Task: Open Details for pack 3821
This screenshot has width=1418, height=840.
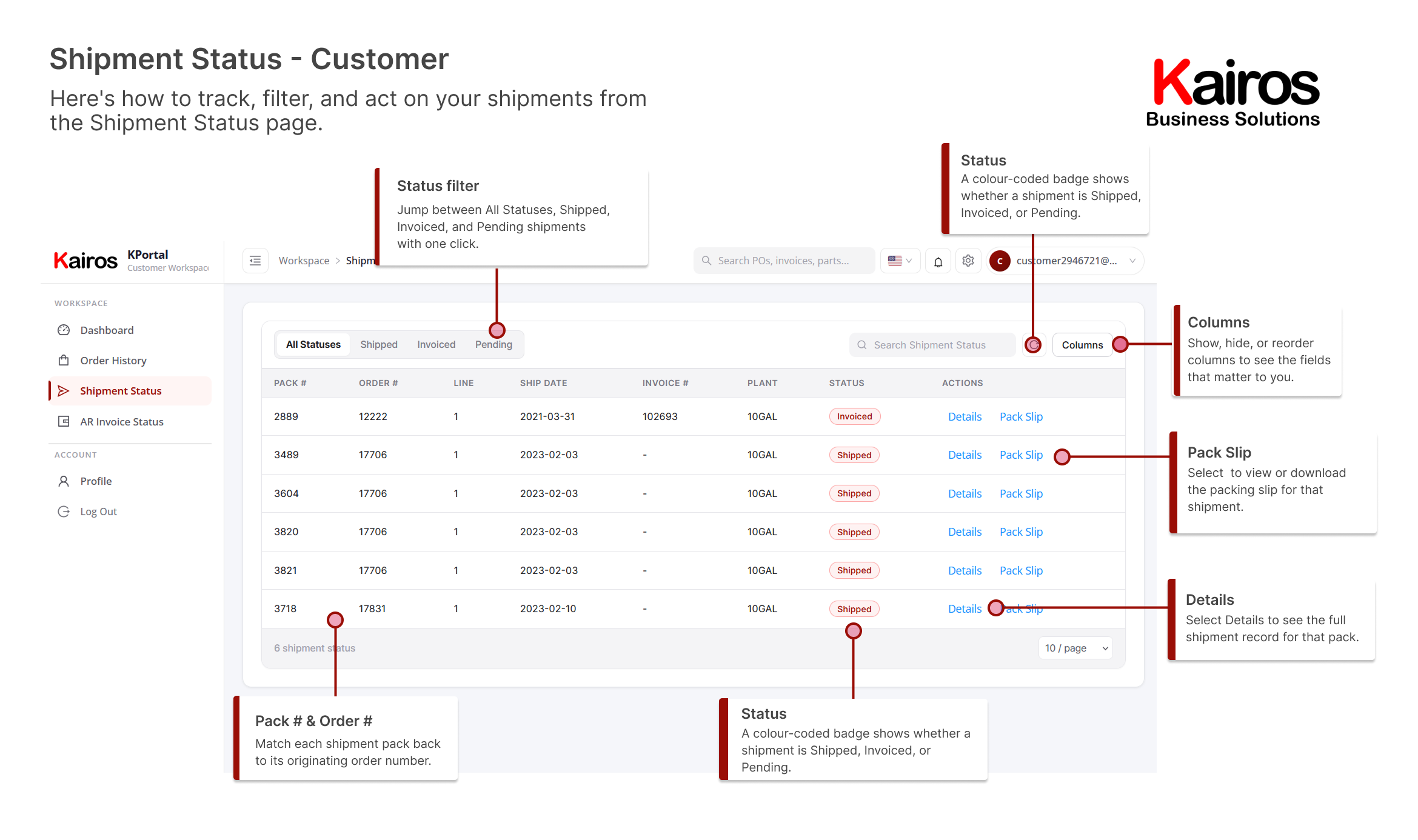Action: click(x=965, y=571)
